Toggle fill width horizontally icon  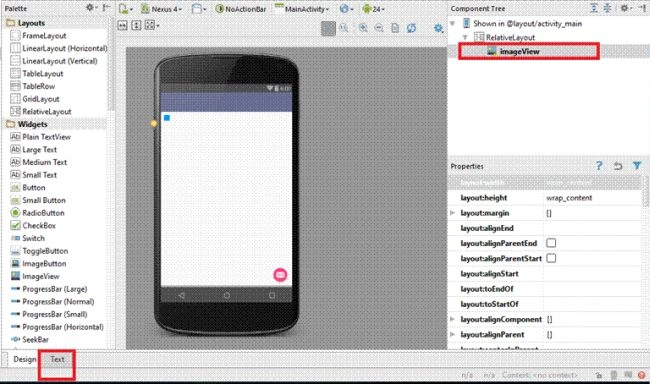coord(122,25)
